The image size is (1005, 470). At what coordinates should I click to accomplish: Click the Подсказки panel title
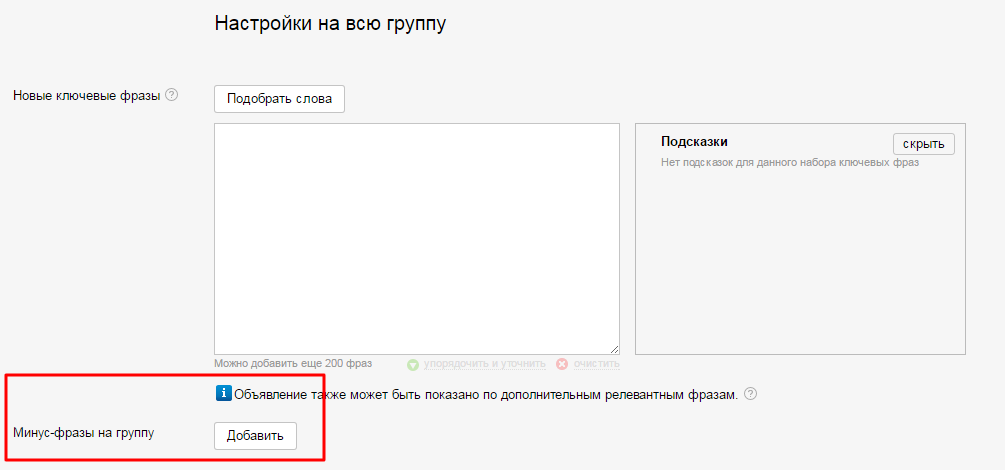point(694,142)
